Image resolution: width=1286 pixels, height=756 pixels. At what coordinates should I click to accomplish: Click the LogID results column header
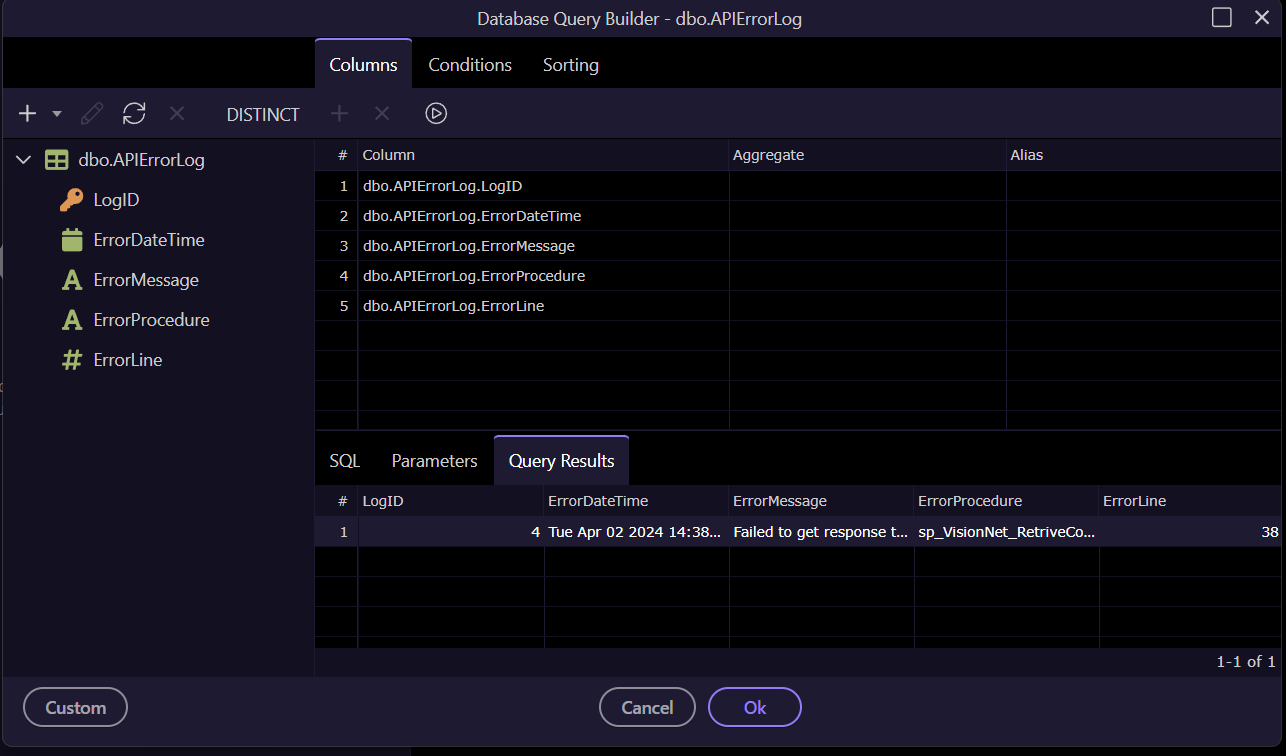451,501
